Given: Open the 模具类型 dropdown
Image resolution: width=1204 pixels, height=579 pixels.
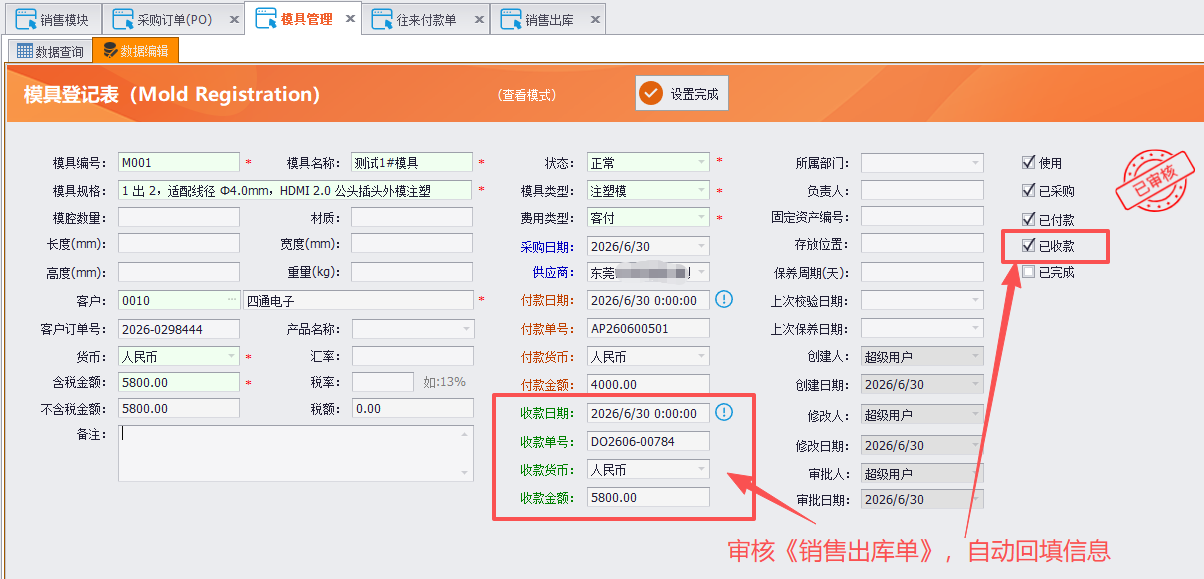Looking at the screenshot, I should coord(701,190).
